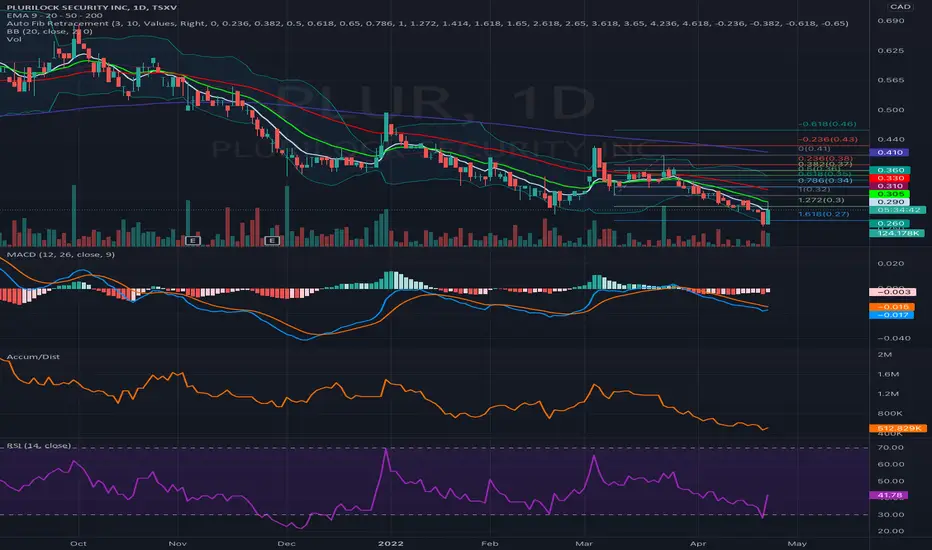Click the -0.236(0.43) Fib level label
The height and width of the screenshot is (550, 932).
coord(827,139)
